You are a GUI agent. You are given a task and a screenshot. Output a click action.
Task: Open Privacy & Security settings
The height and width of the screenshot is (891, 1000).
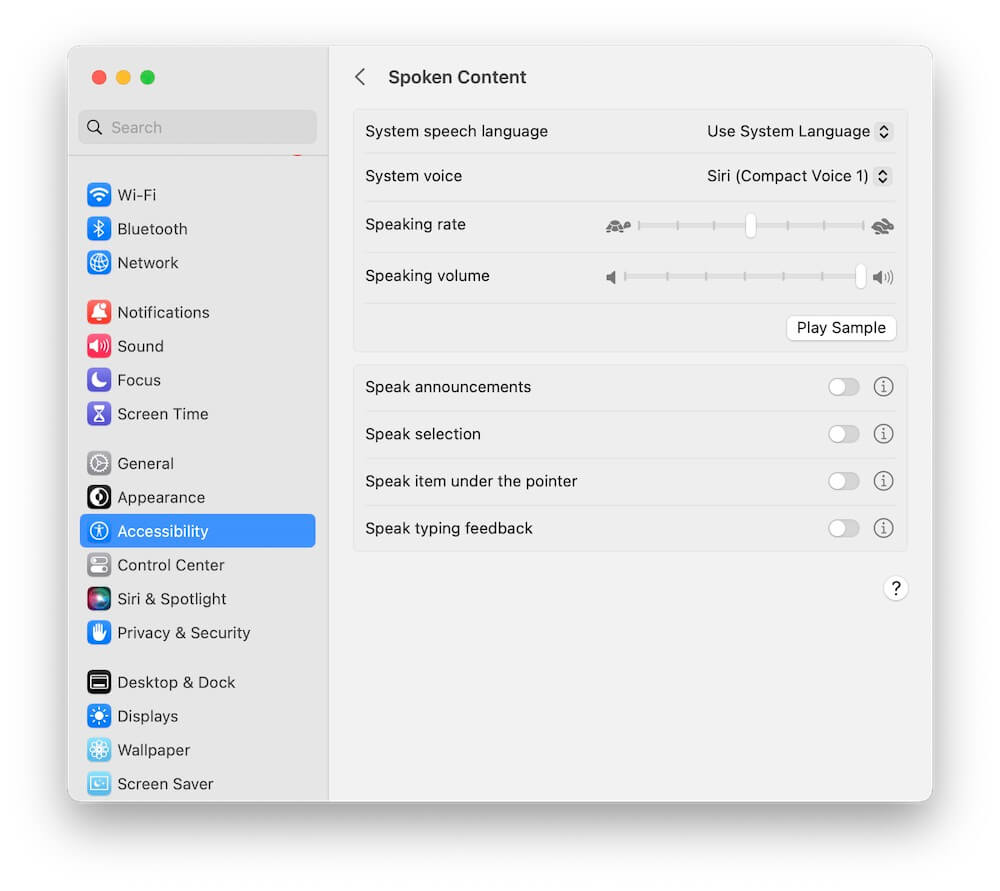coord(198,632)
